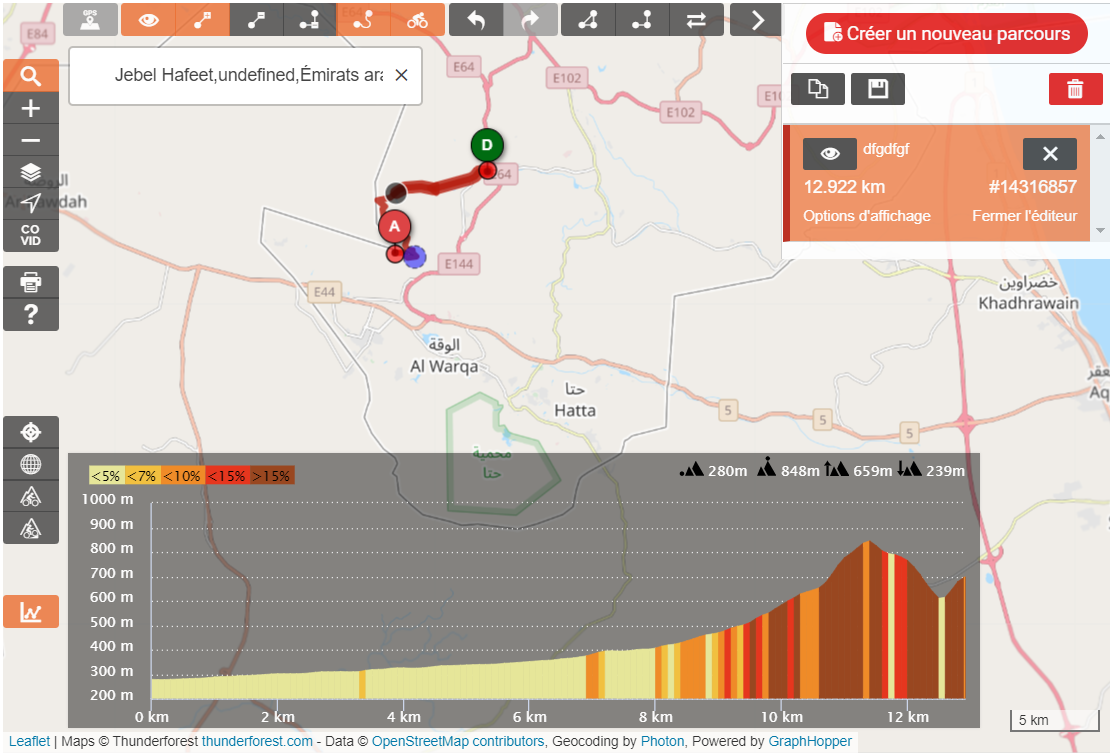Click the side panel scrollbar down arrow
1110x753 pixels.
[x=1100, y=230]
